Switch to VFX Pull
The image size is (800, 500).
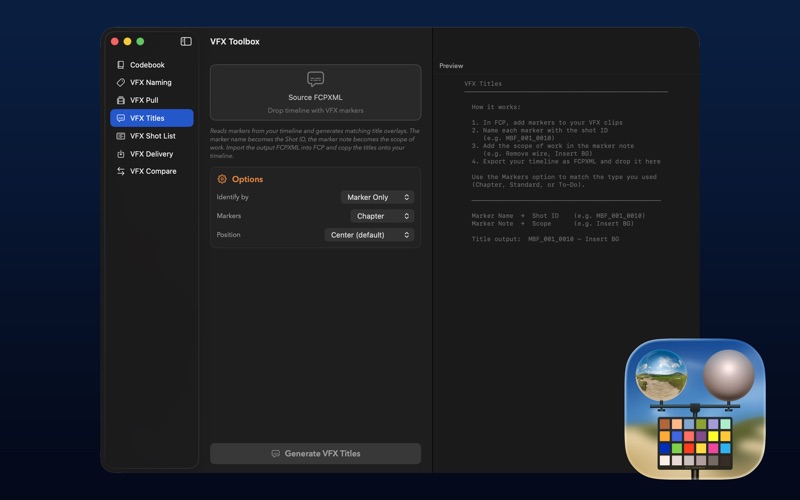152,100
